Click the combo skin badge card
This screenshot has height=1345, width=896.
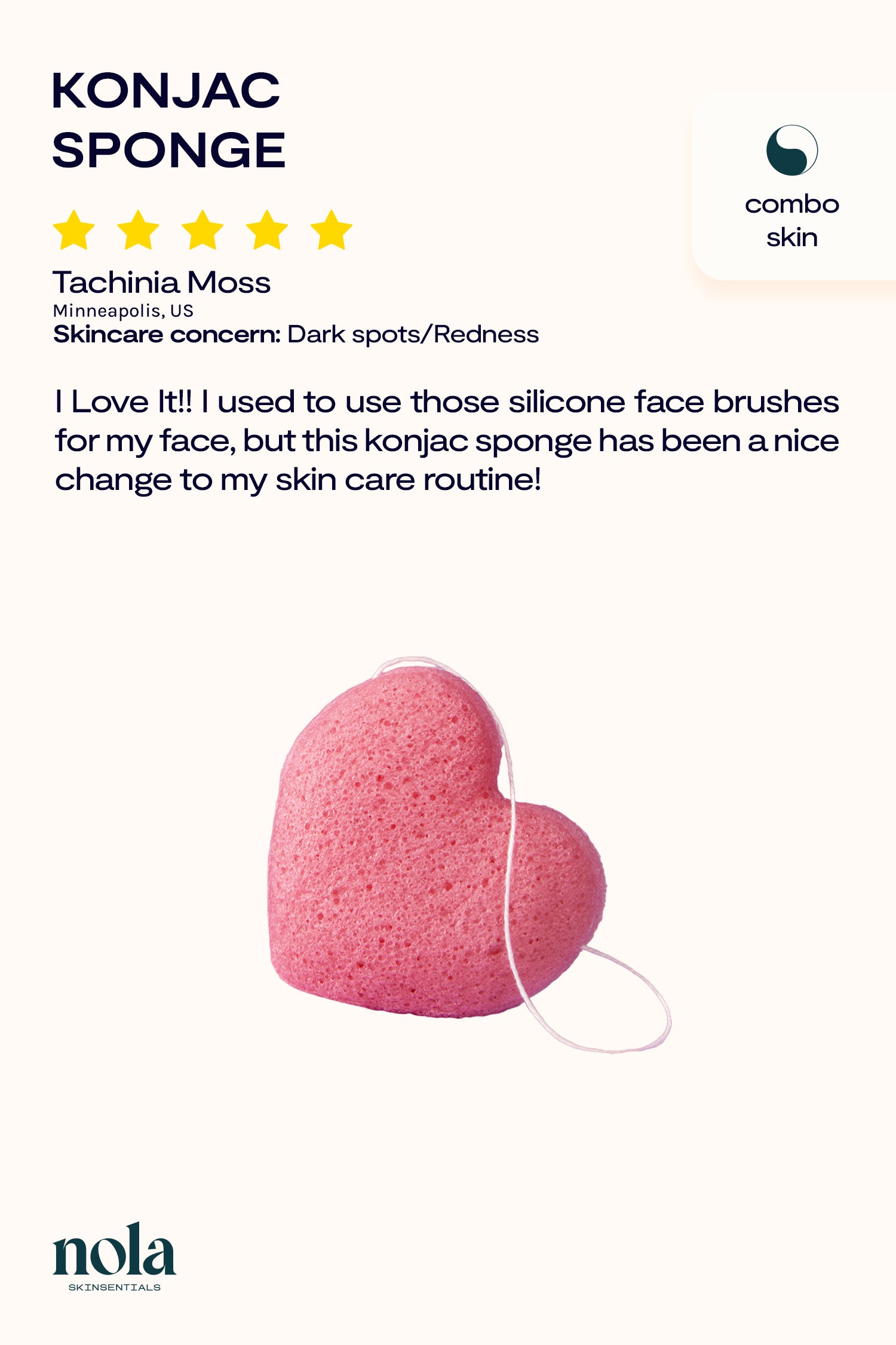794,188
